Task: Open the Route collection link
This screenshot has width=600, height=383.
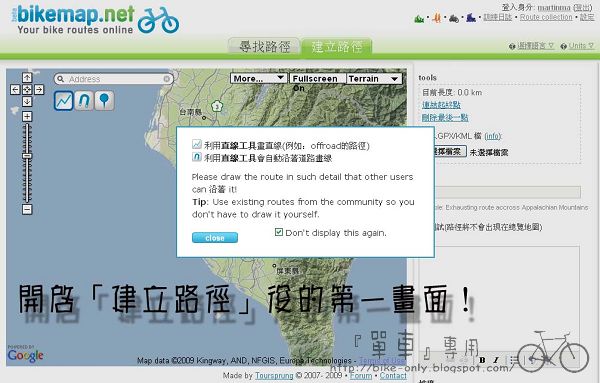Action: [x=546, y=17]
